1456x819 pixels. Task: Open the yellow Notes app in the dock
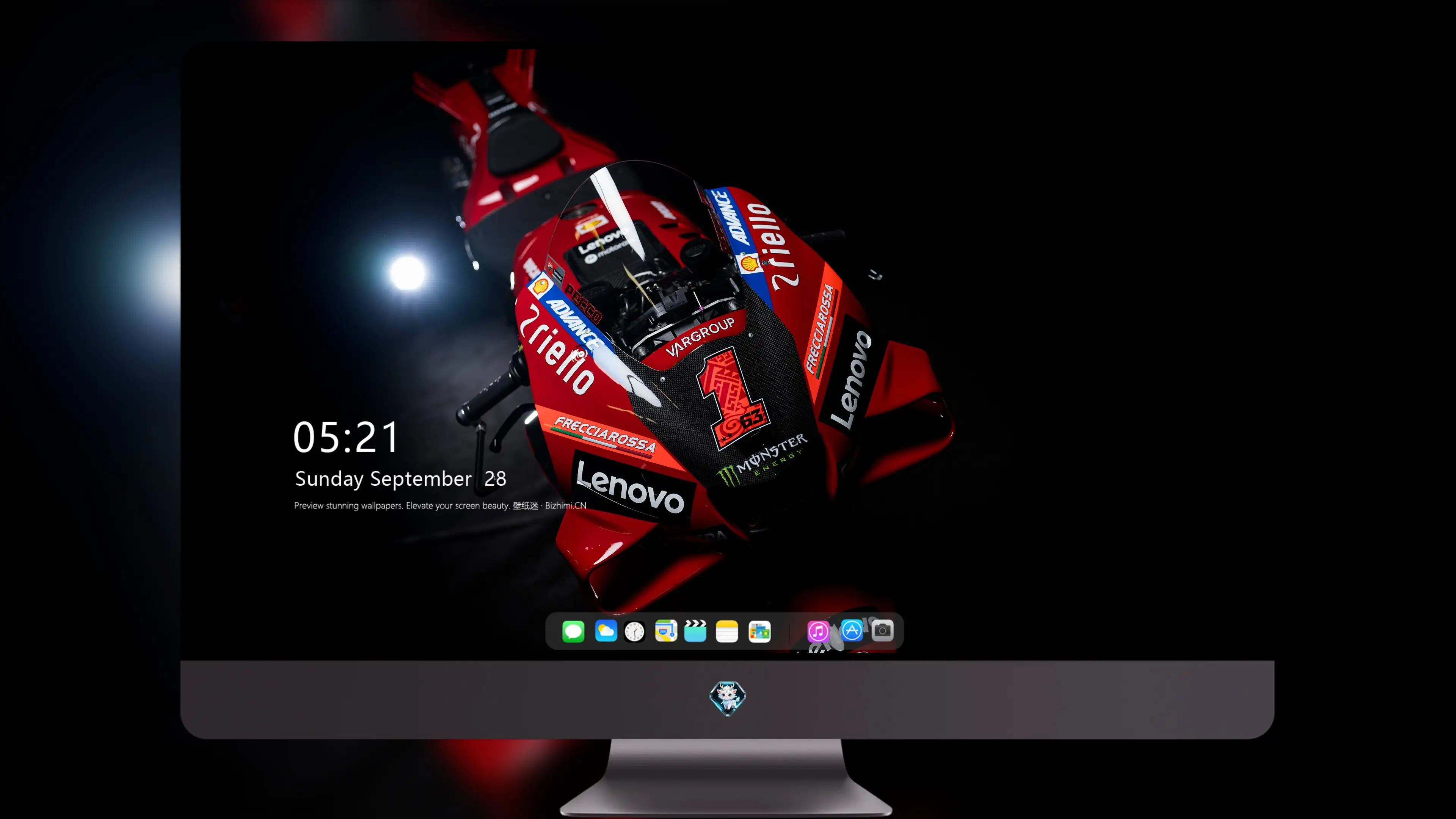point(727,631)
